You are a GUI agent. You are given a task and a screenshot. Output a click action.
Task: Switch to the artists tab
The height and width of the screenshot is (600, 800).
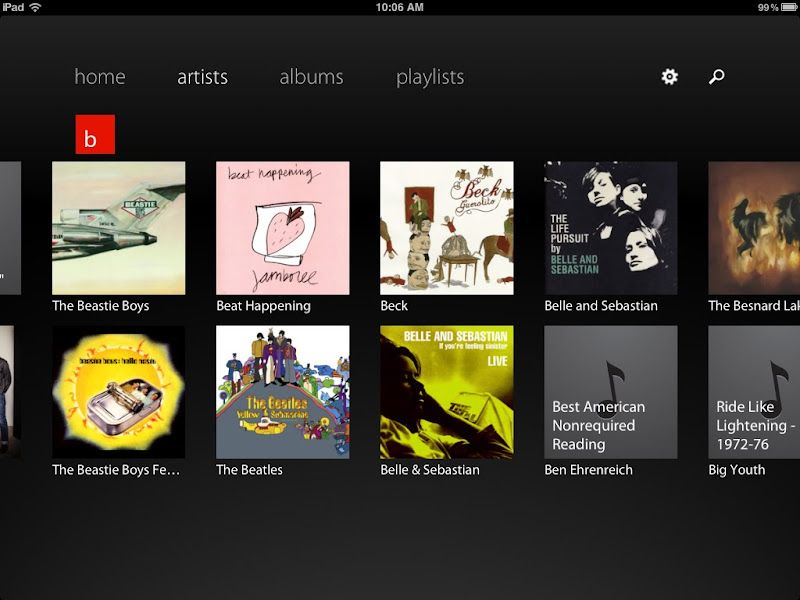click(203, 77)
